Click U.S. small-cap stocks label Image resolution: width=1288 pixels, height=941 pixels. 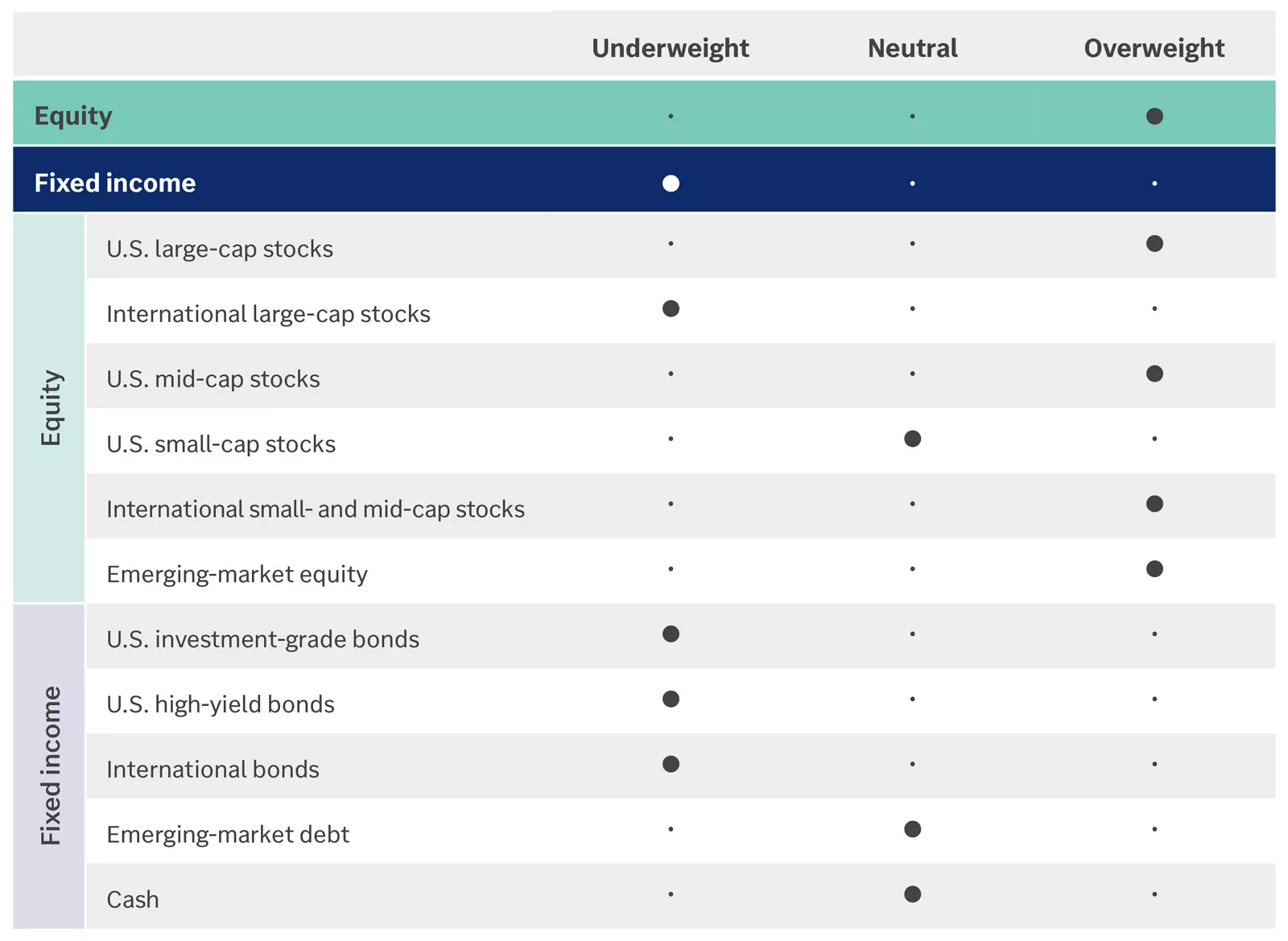click(221, 444)
